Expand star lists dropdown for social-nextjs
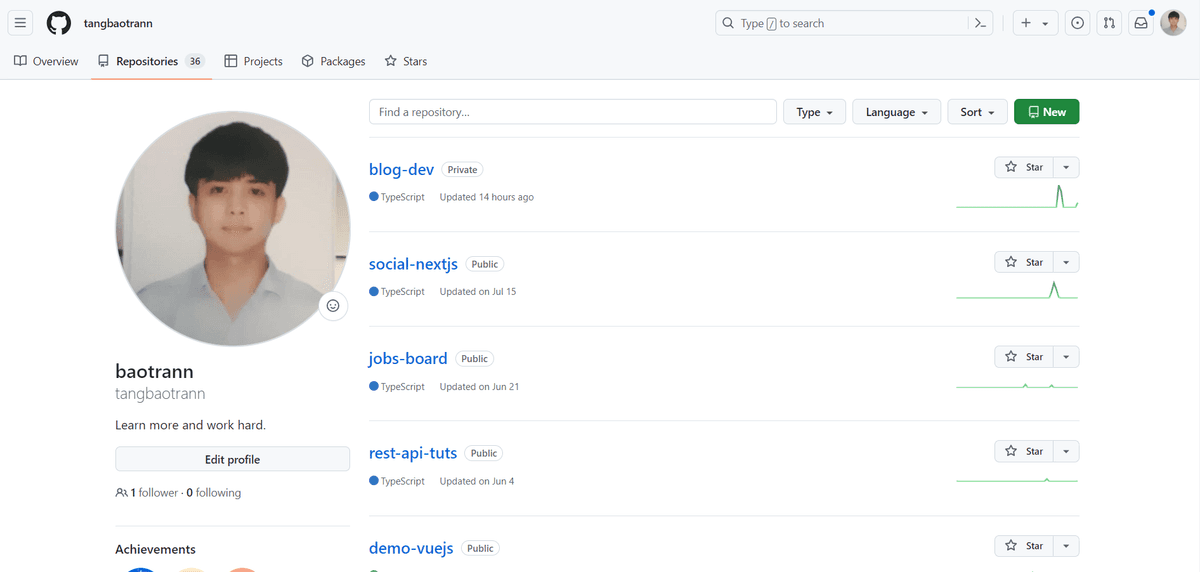Image resolution: width=1200 pixels, height=572 pixels. pyautogui.click(x=1066, y=262)
